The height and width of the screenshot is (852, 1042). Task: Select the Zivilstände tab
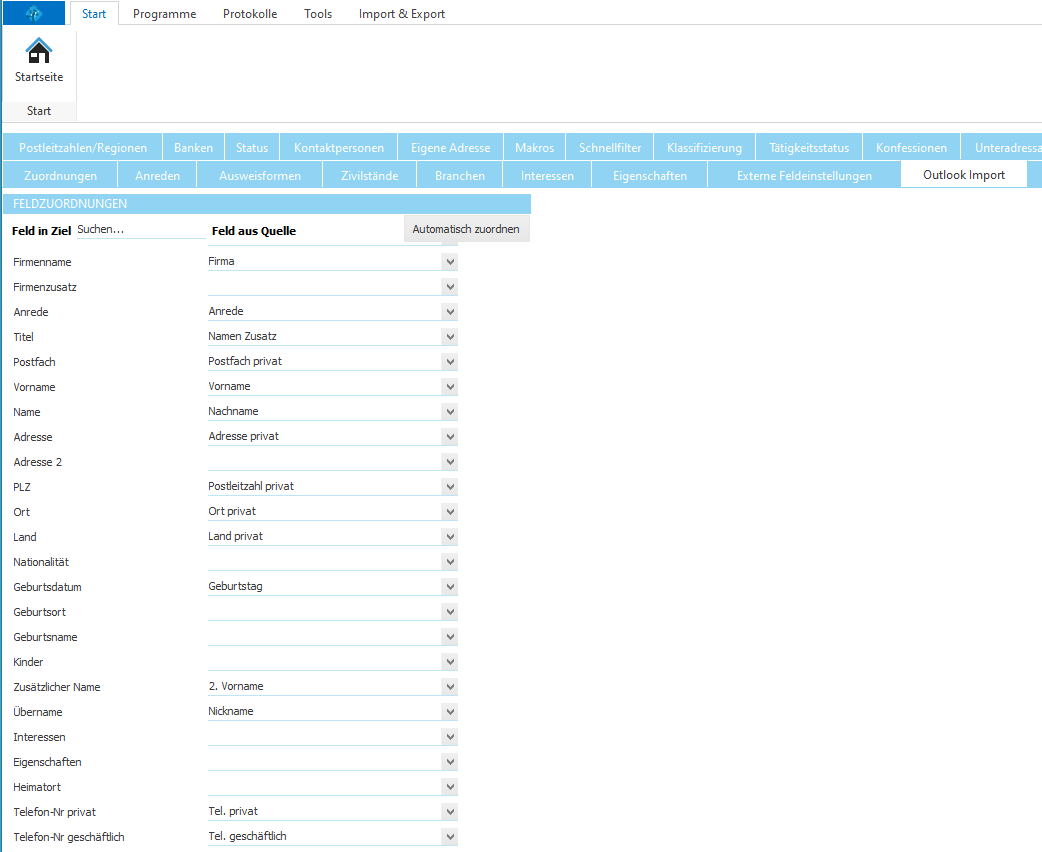pos(369,176)
